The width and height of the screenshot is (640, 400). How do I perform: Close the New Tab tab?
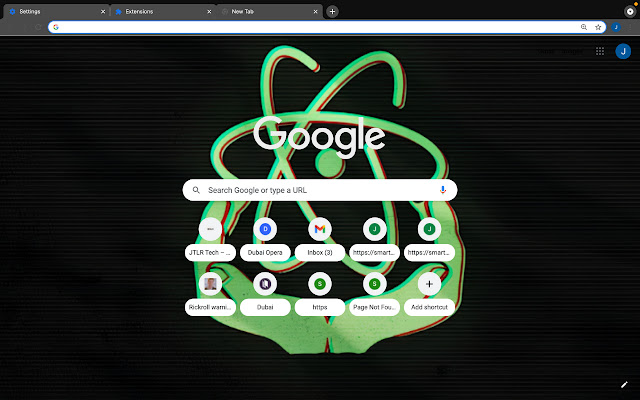(315, 11)
